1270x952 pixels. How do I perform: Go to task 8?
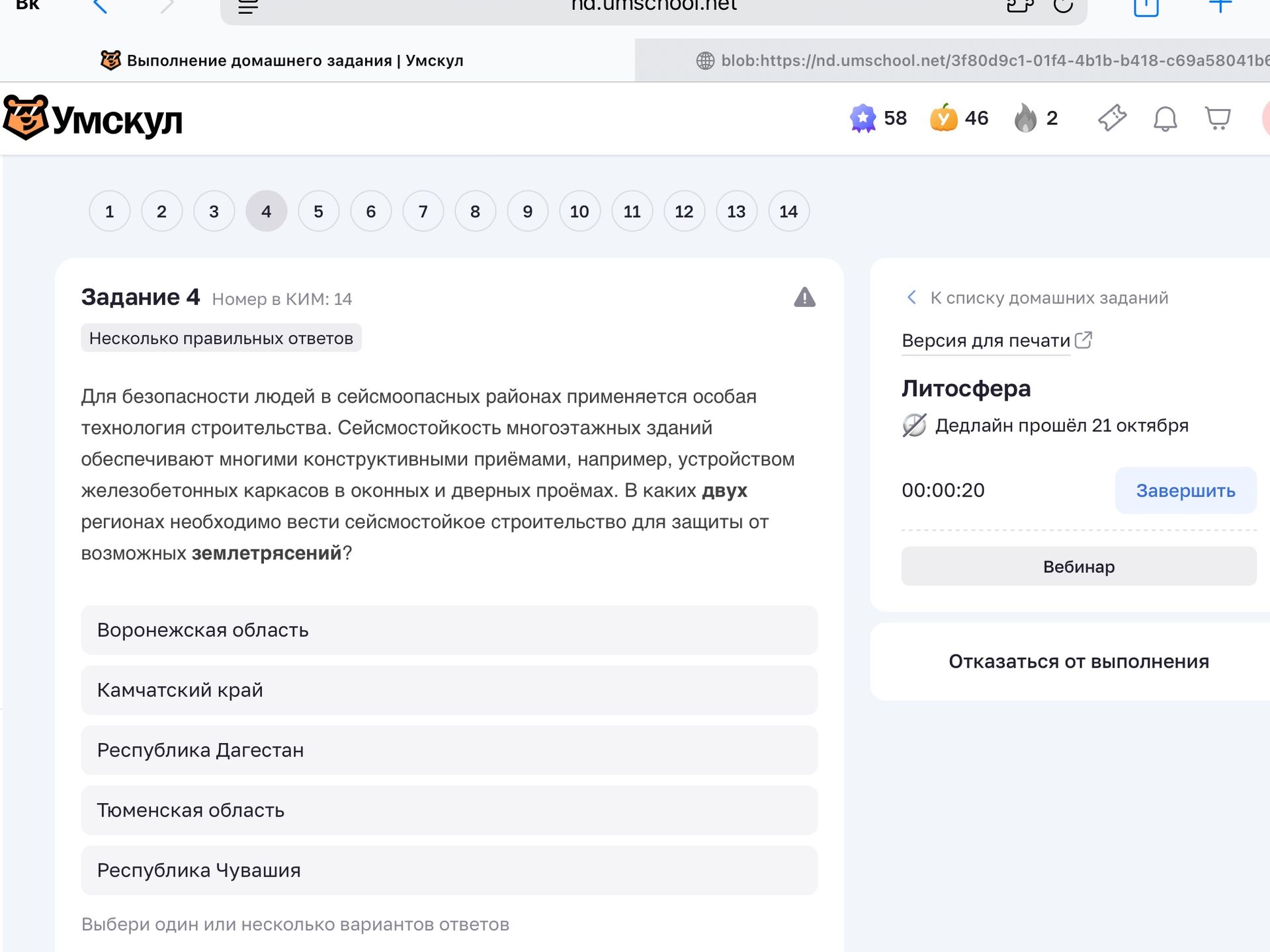(x=475, y=212)
